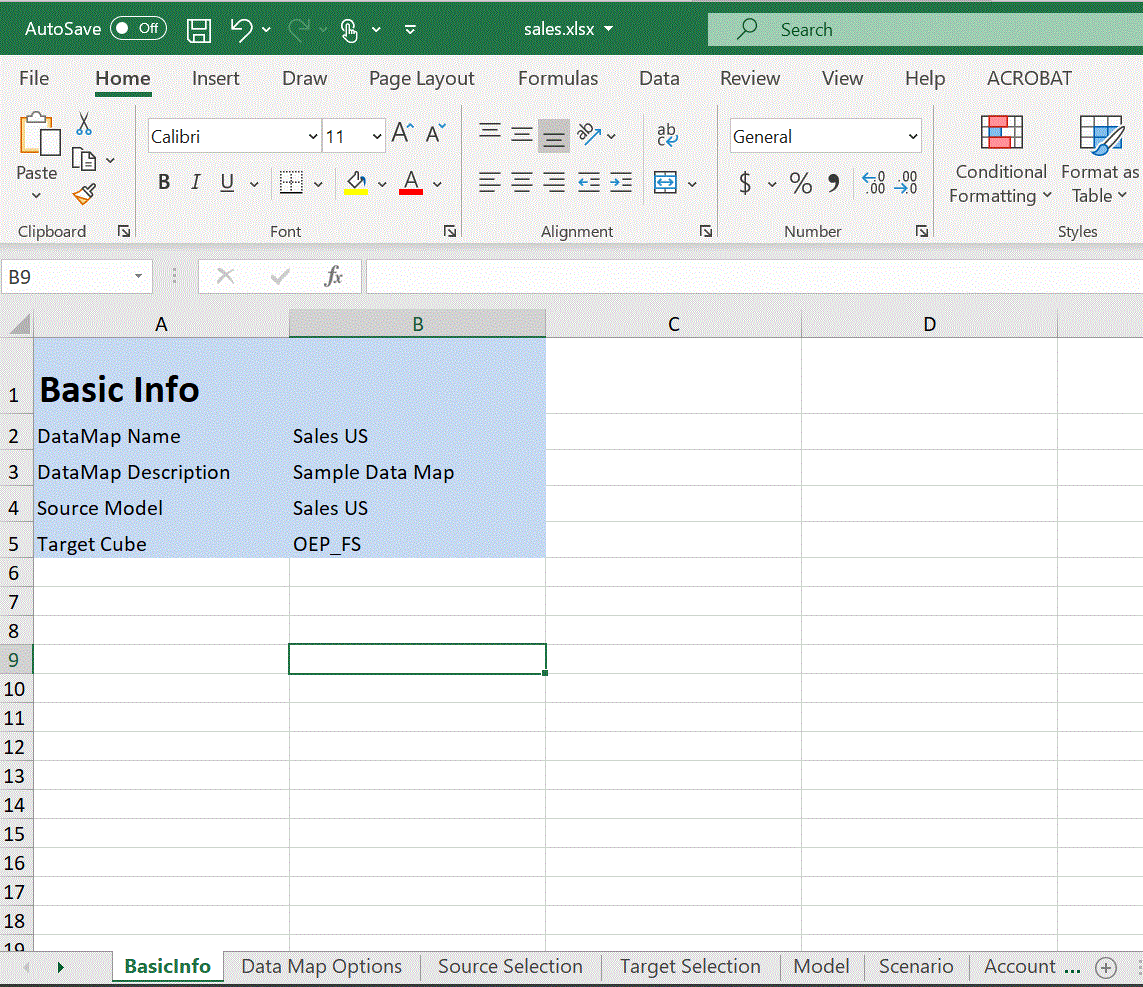Switch to the Formulas ribbon tab
This screenshot has width=1143, height=987.
tap(557, 78)
